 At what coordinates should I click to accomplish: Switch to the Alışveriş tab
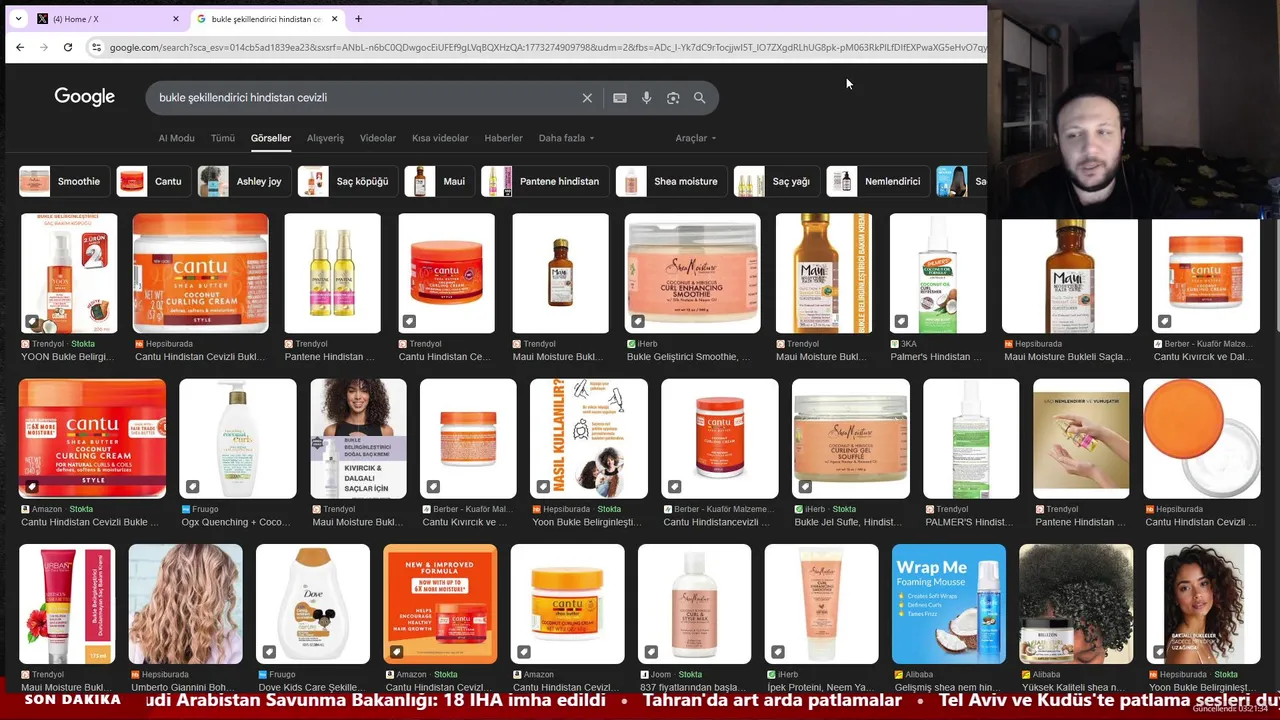(325, 138)
